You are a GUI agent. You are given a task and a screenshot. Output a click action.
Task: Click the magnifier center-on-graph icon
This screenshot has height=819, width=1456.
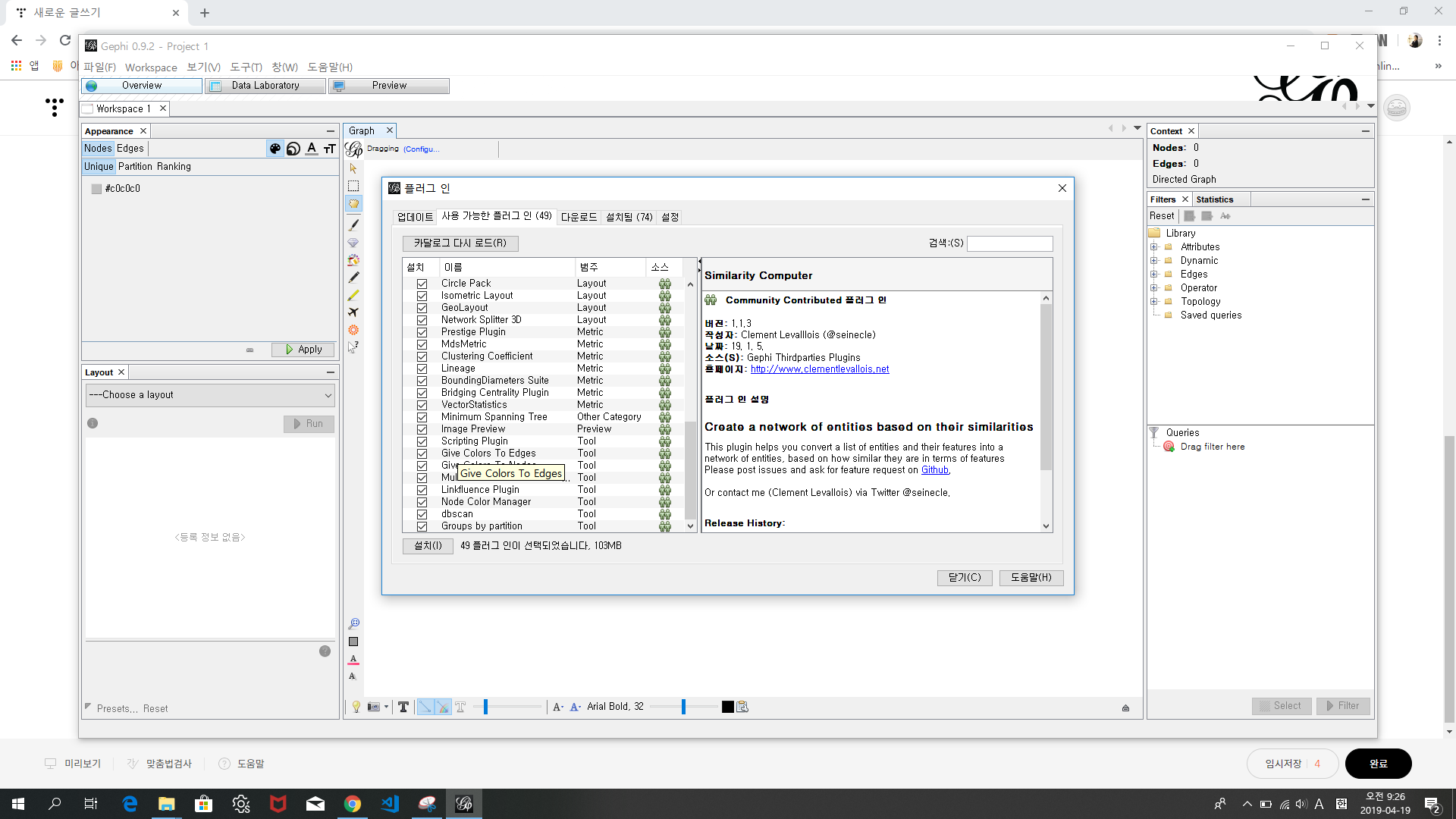[x=353, y=624]
